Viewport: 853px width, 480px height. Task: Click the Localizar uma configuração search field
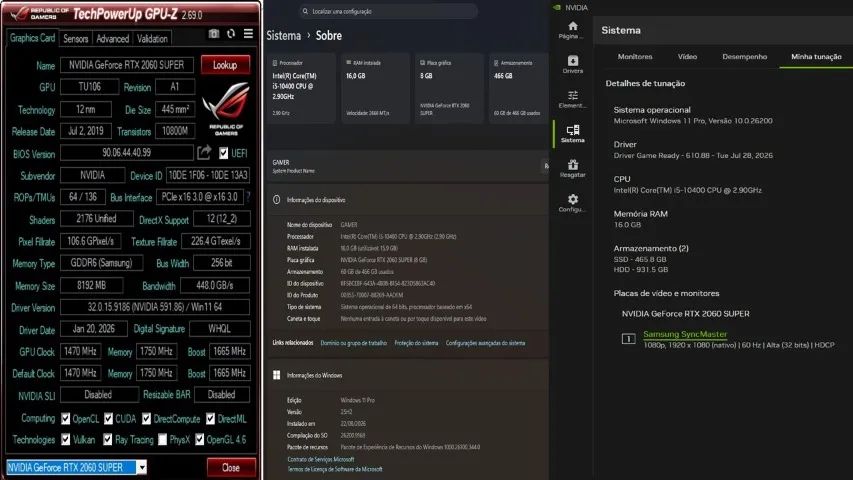click(x=388, y=11)
